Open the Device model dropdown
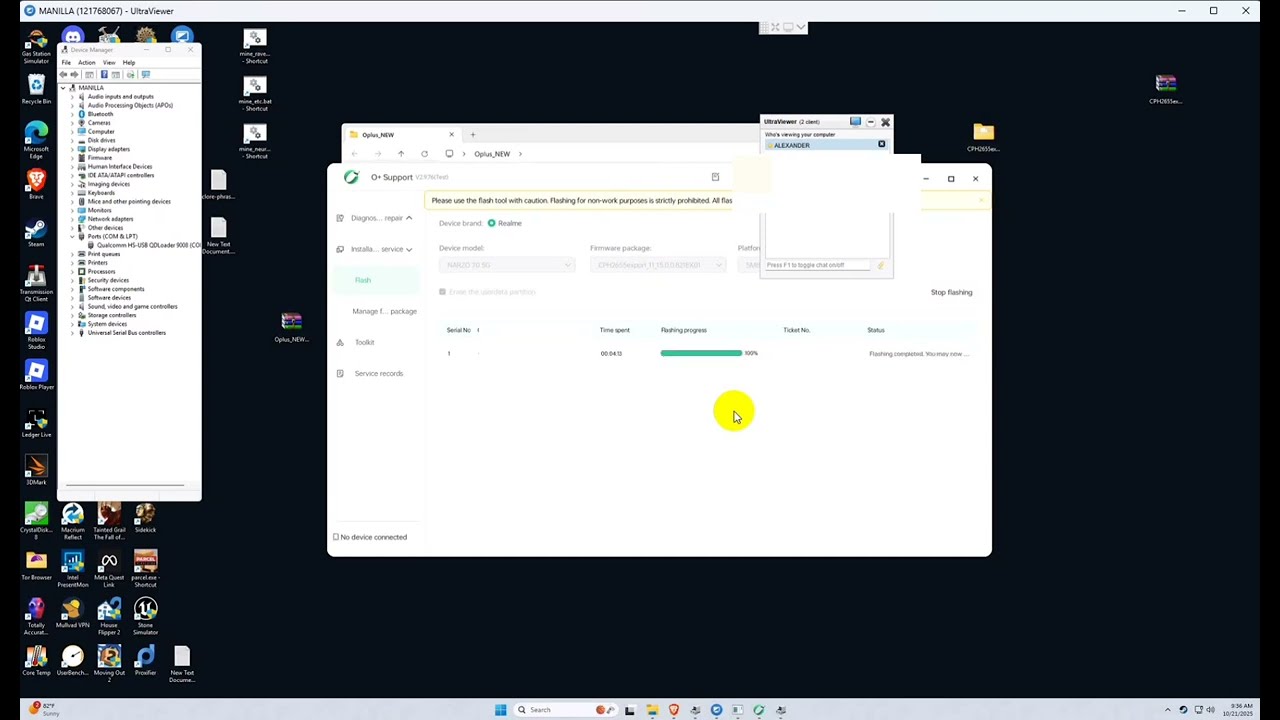Image resolution: width=1280 pixels, height=720 pixels. (507, 265)
